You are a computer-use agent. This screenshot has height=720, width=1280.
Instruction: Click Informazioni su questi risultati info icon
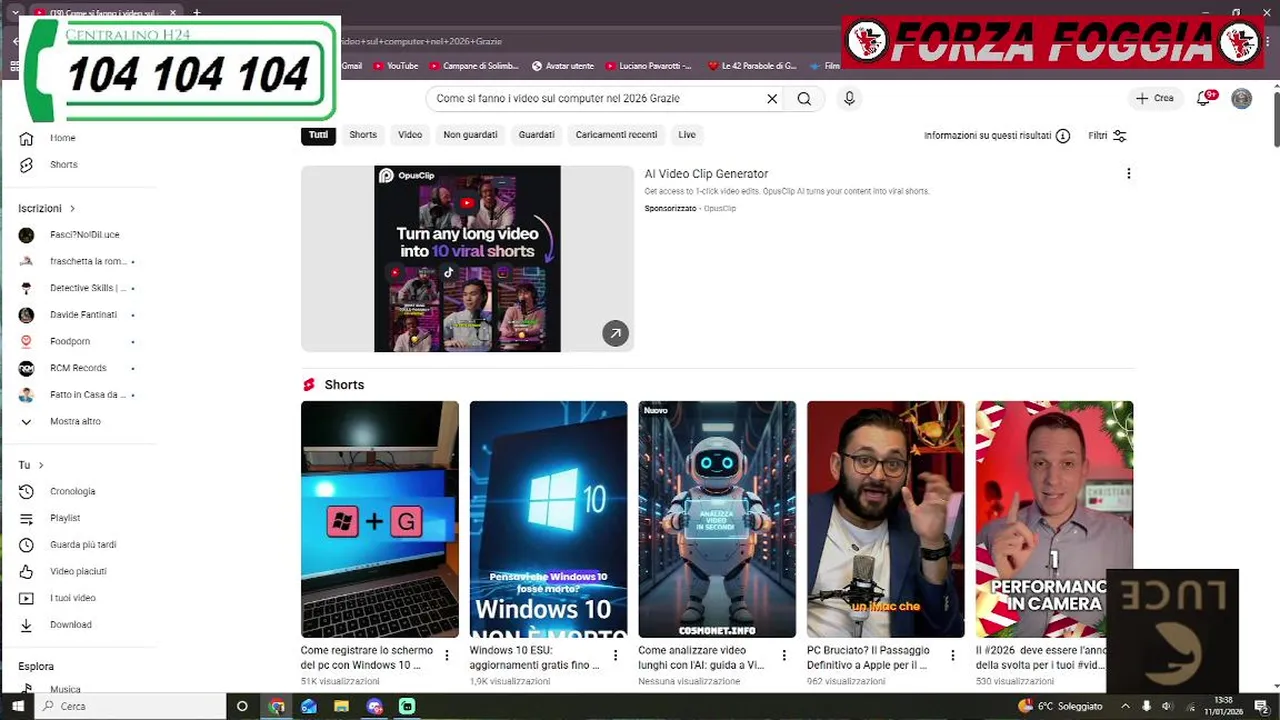click(x=1063, y=136)
